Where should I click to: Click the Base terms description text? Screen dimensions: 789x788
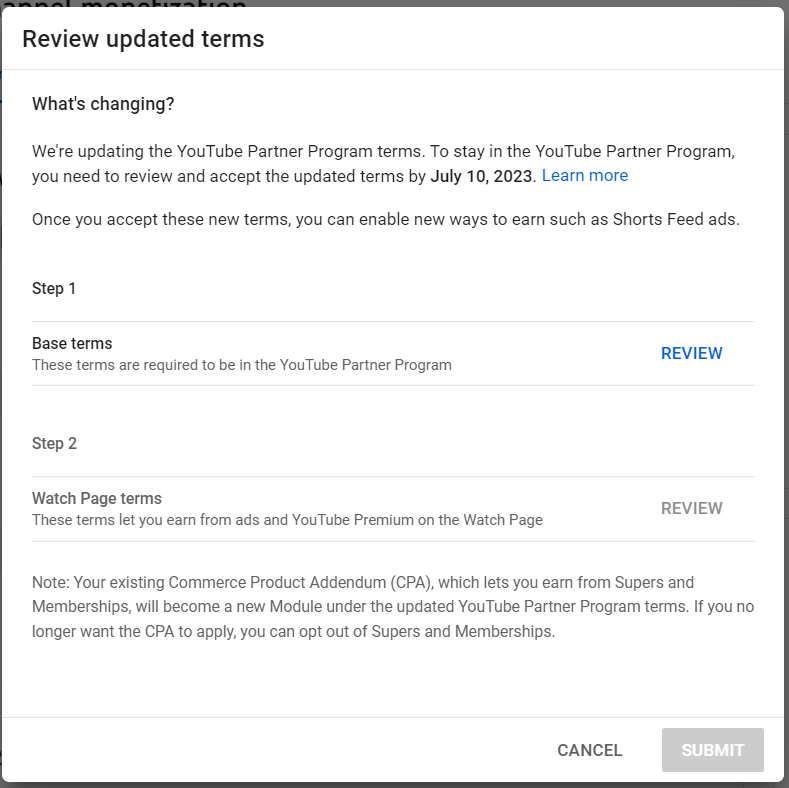pos(242,365)
